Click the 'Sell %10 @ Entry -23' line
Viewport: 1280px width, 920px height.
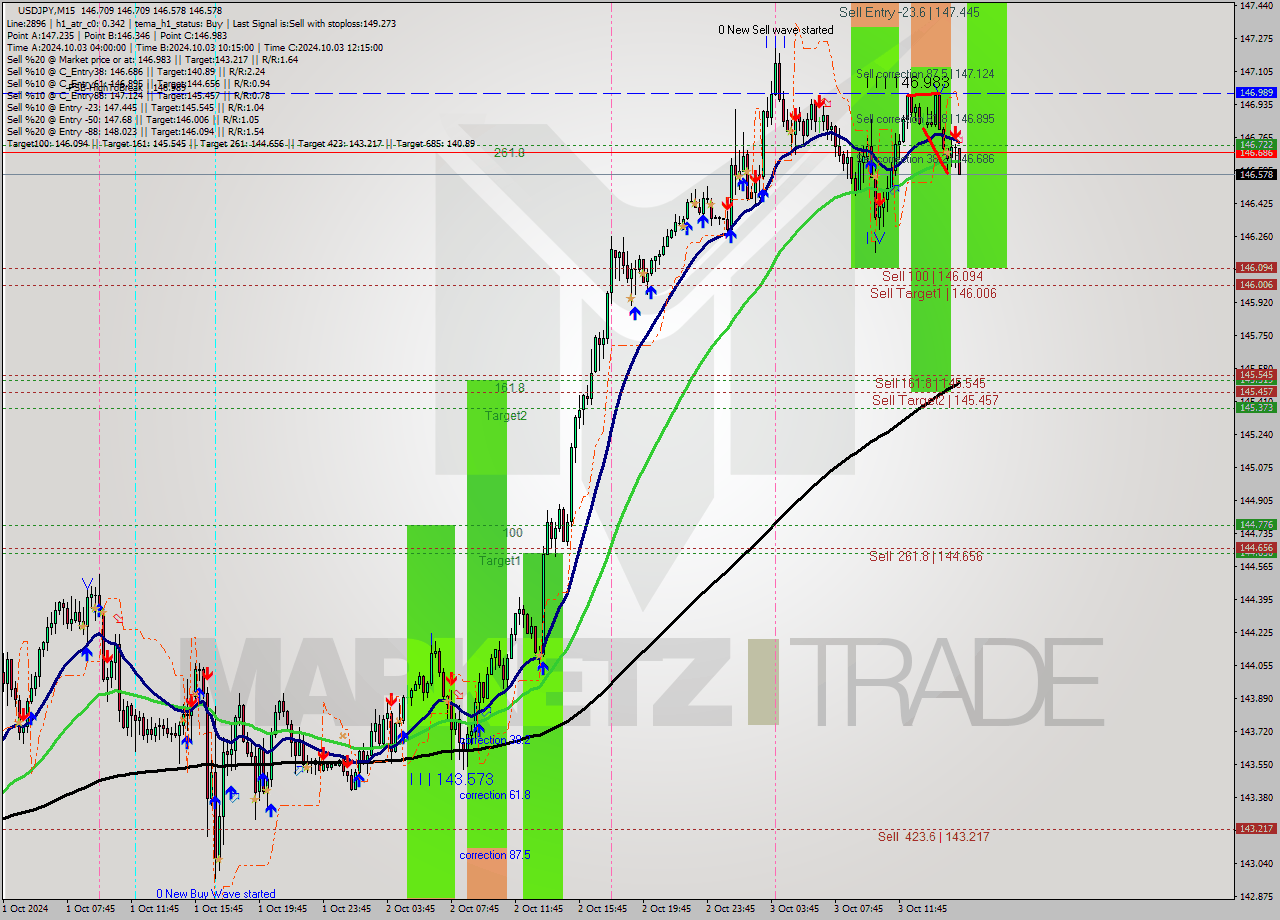[x=135, y=107]
